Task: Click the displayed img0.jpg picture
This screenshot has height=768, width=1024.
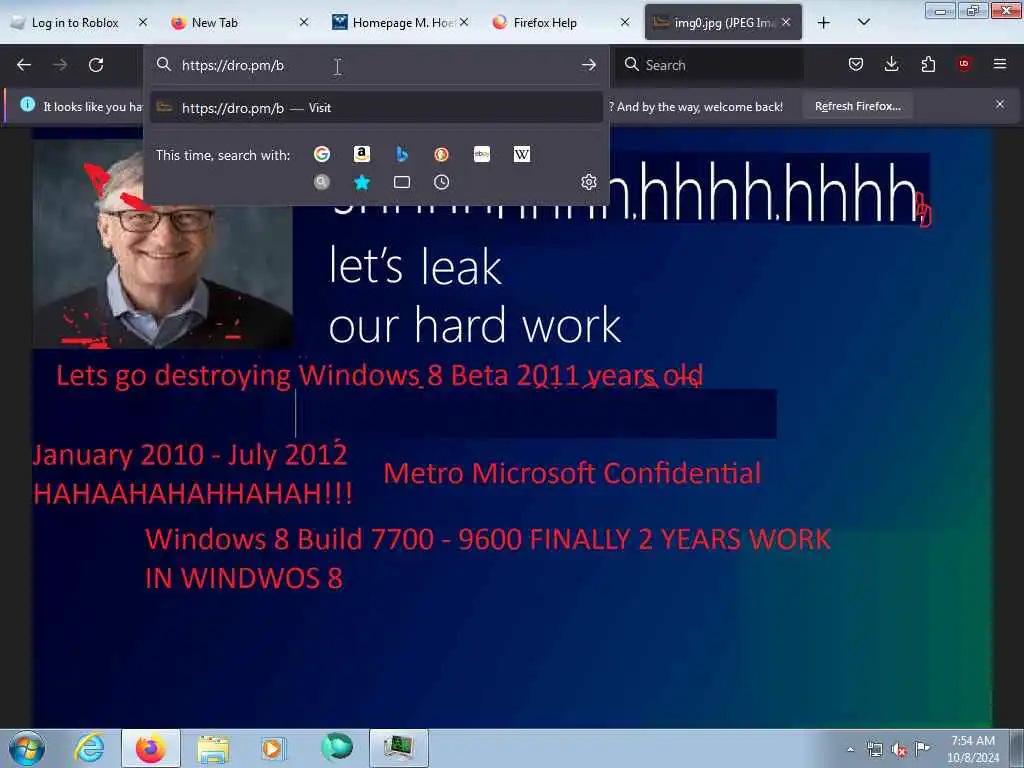Action: [x=512, y=428]
